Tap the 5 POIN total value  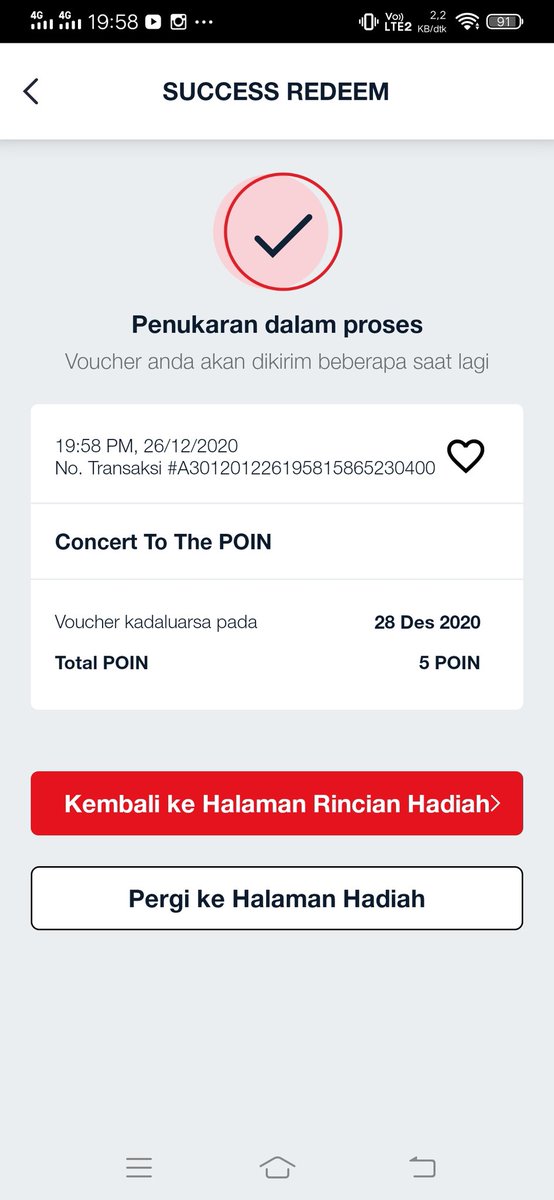(449, 663)
